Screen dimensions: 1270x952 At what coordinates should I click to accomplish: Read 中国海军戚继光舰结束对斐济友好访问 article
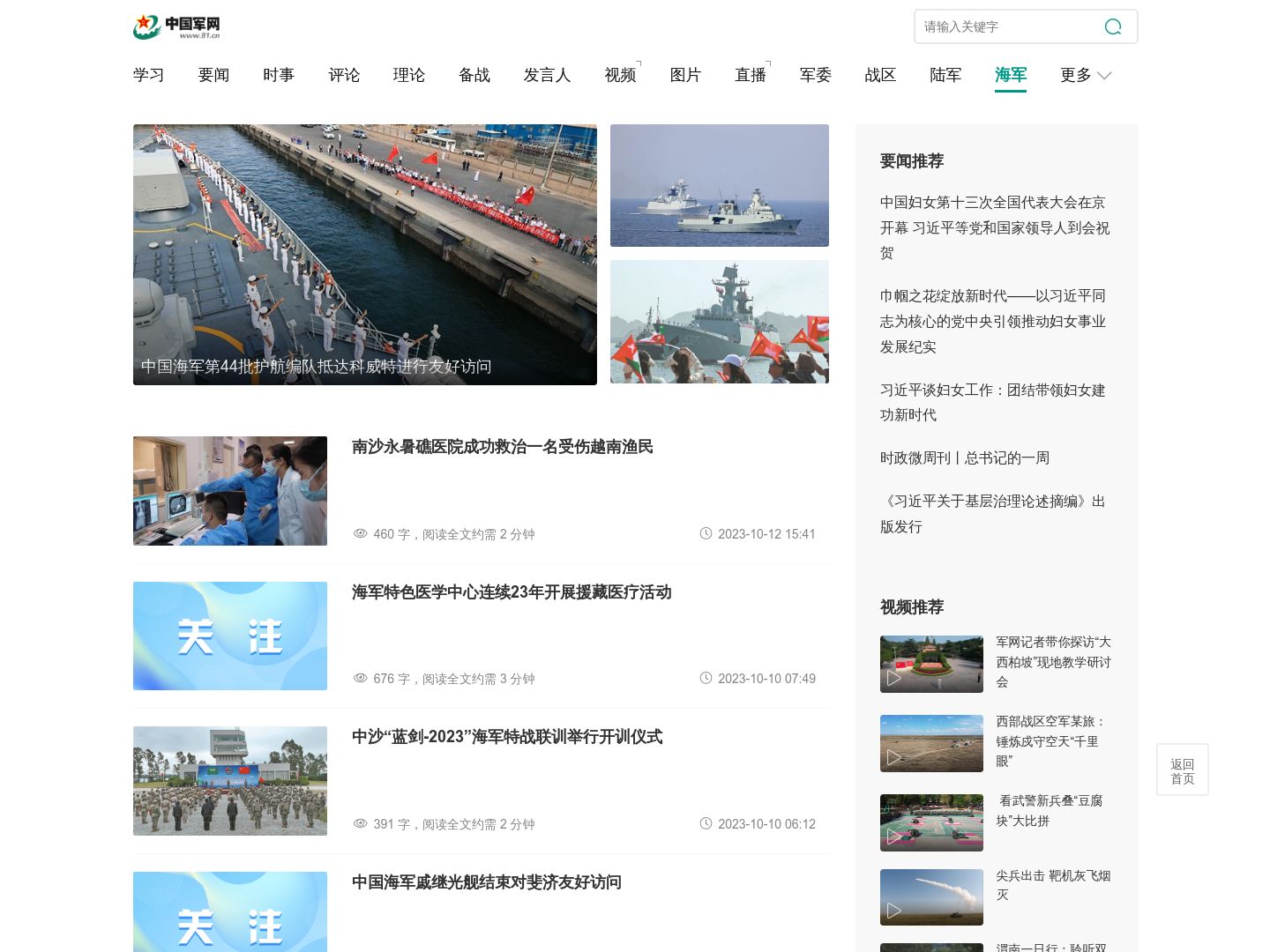click(487, 882)
